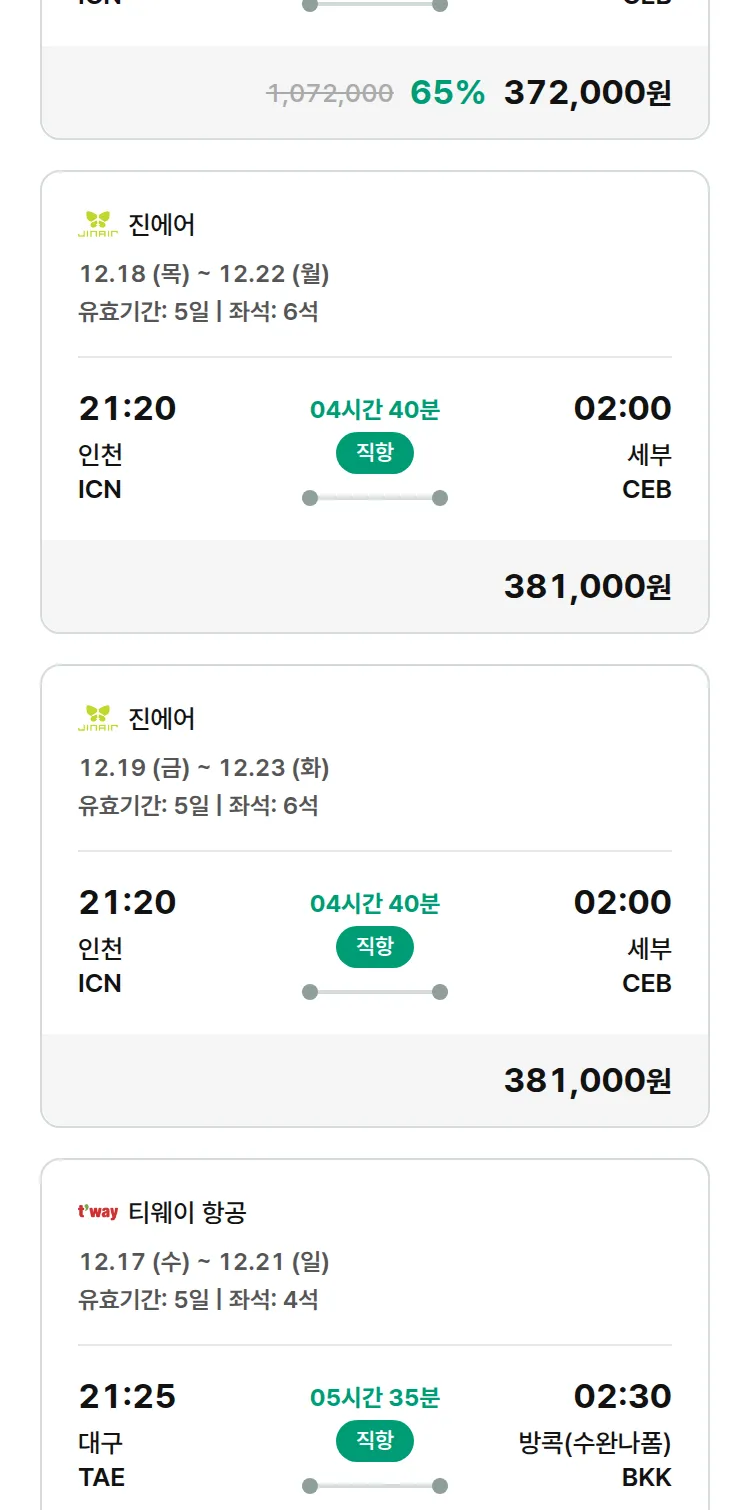Click the route line on the t'way 05시간 35분 flight

(x=375, y=1486)
